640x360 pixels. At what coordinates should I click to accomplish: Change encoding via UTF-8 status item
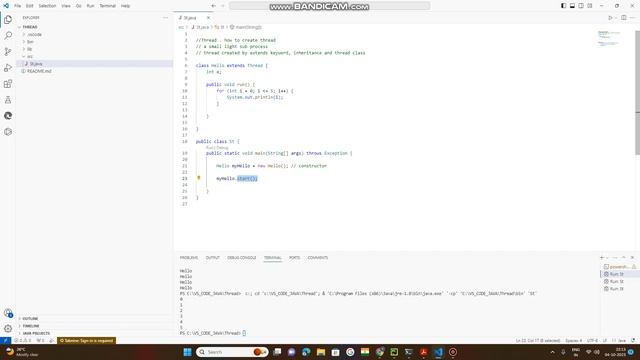pos(592,340)
